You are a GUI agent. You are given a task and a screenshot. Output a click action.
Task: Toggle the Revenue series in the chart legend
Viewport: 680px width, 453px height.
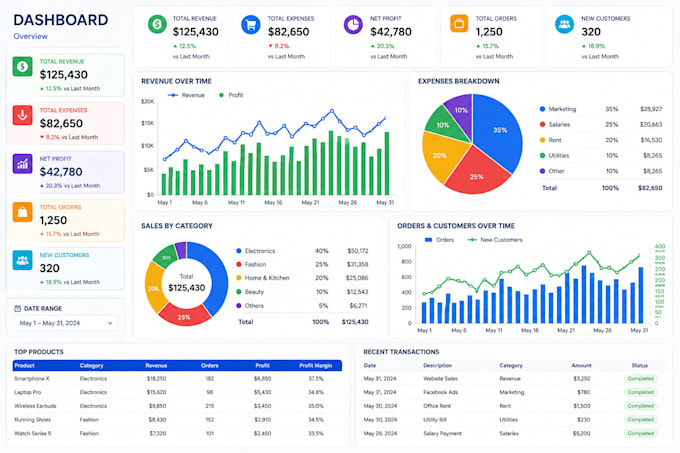point(186,95)
